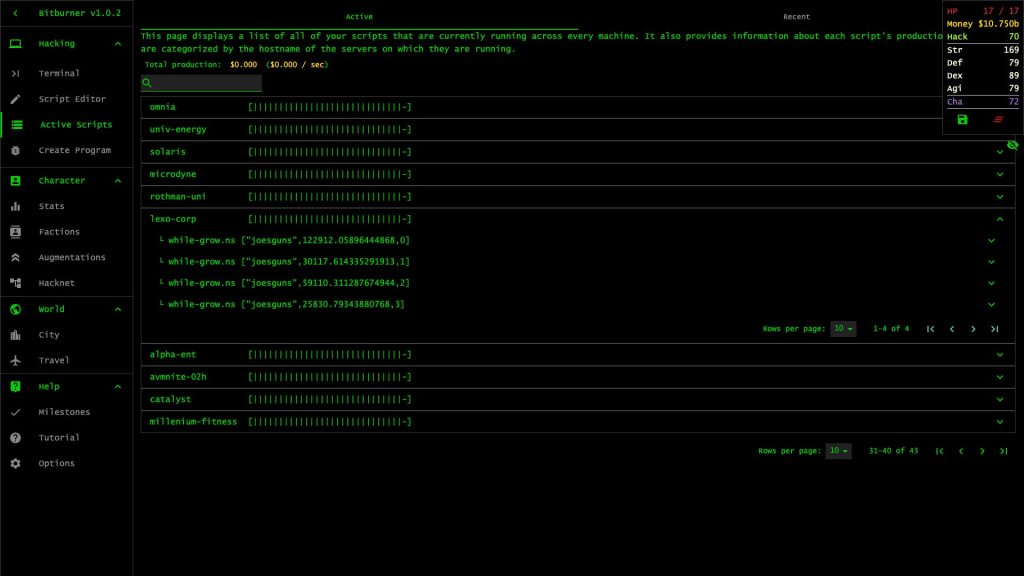This screenshot has height=576, width=1024.
Task: Click the Stats bar chart icon
Action: tap(15, 206)
